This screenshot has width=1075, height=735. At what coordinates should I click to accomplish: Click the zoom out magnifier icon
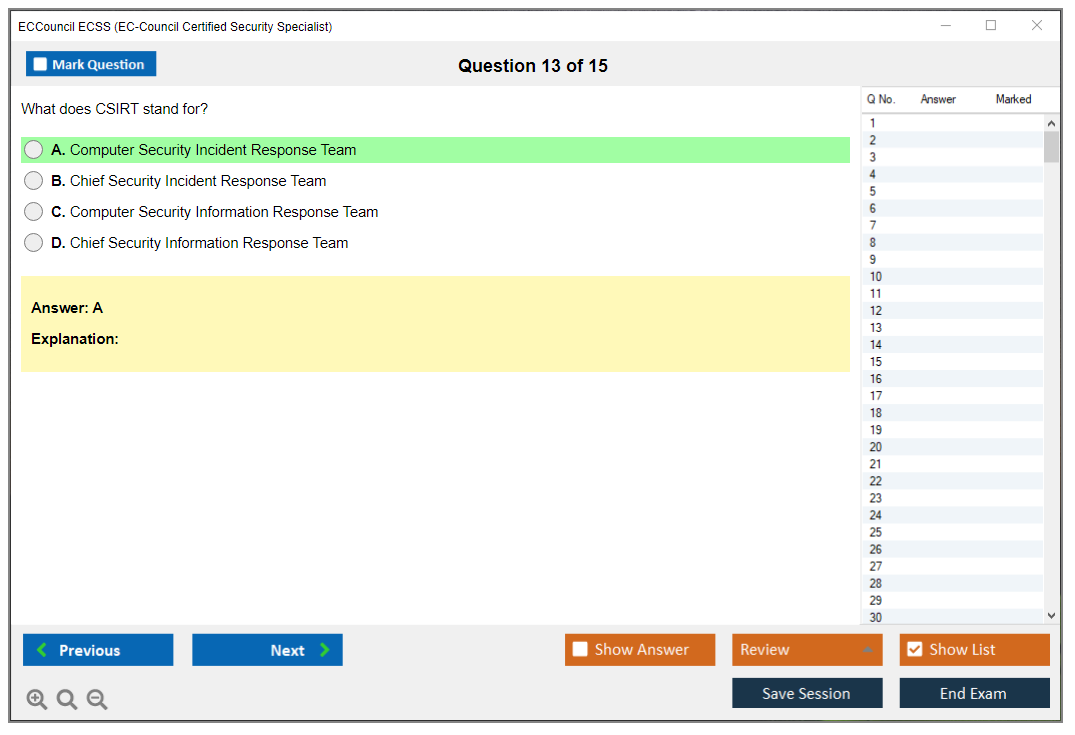pyautogui.click(x=97, y=699)
